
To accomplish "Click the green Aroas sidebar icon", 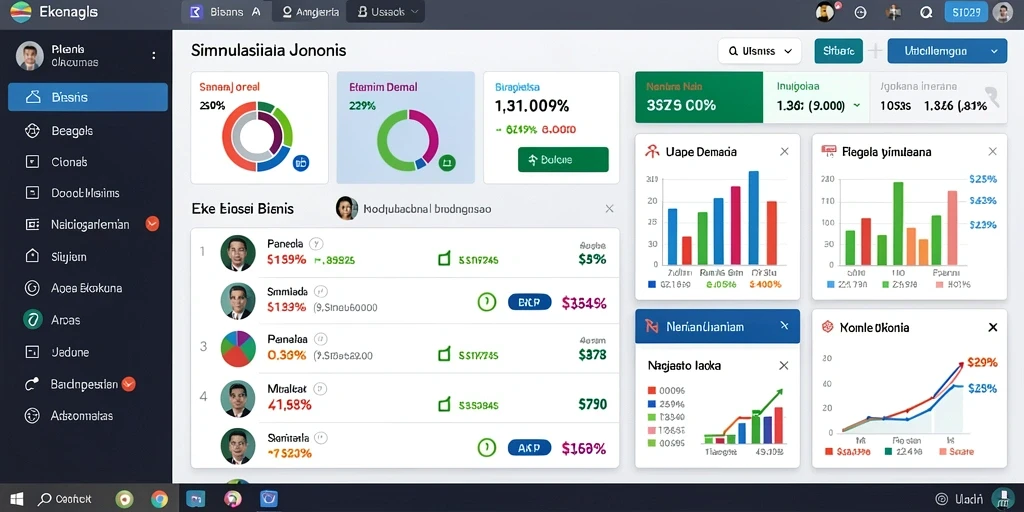I will click(x=32, y=320).
